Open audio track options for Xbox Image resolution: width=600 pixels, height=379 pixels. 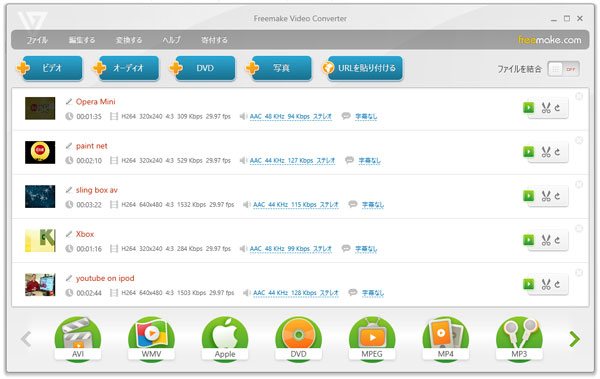[x=291, y=249]
